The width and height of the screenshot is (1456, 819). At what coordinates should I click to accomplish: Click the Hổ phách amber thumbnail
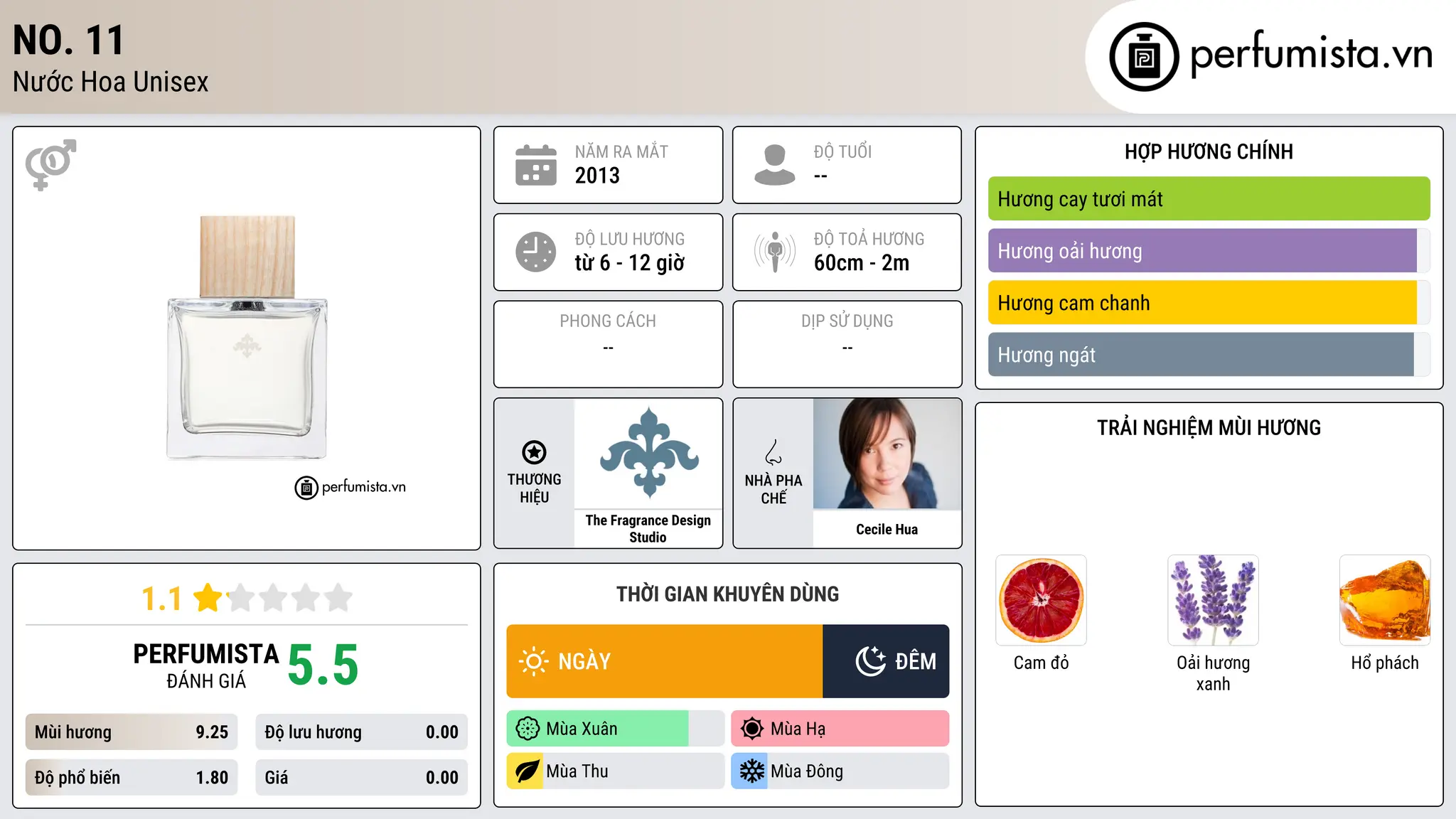[1385, 600]
